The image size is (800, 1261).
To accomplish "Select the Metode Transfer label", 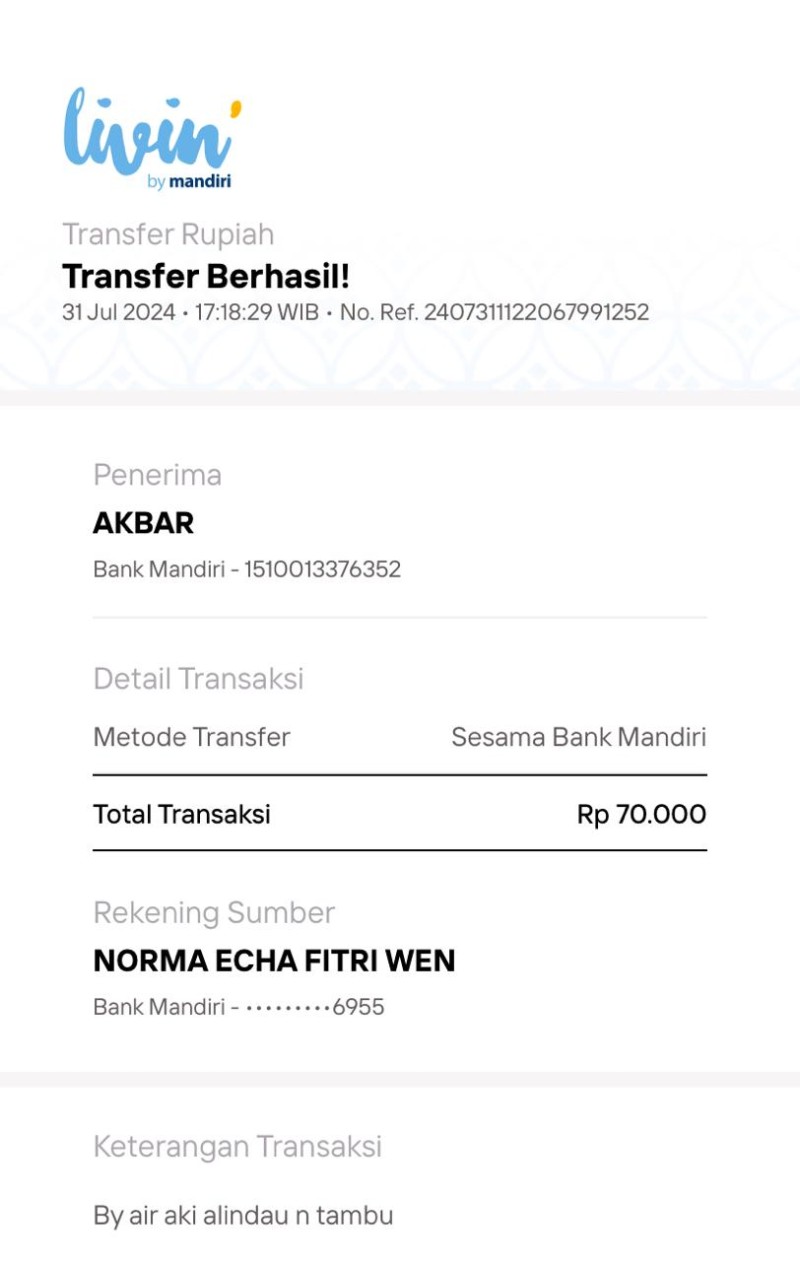I will pyautogui.click(x=191, y=738).
